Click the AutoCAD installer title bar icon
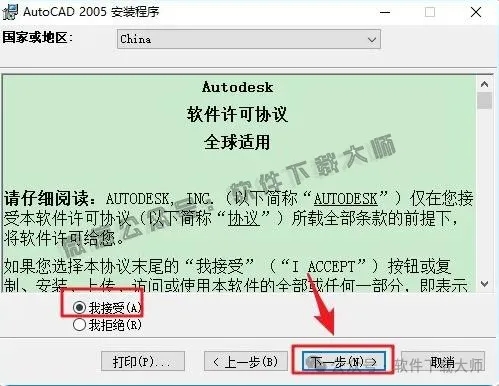Viewport: 499px width, 386px height. 10,12
